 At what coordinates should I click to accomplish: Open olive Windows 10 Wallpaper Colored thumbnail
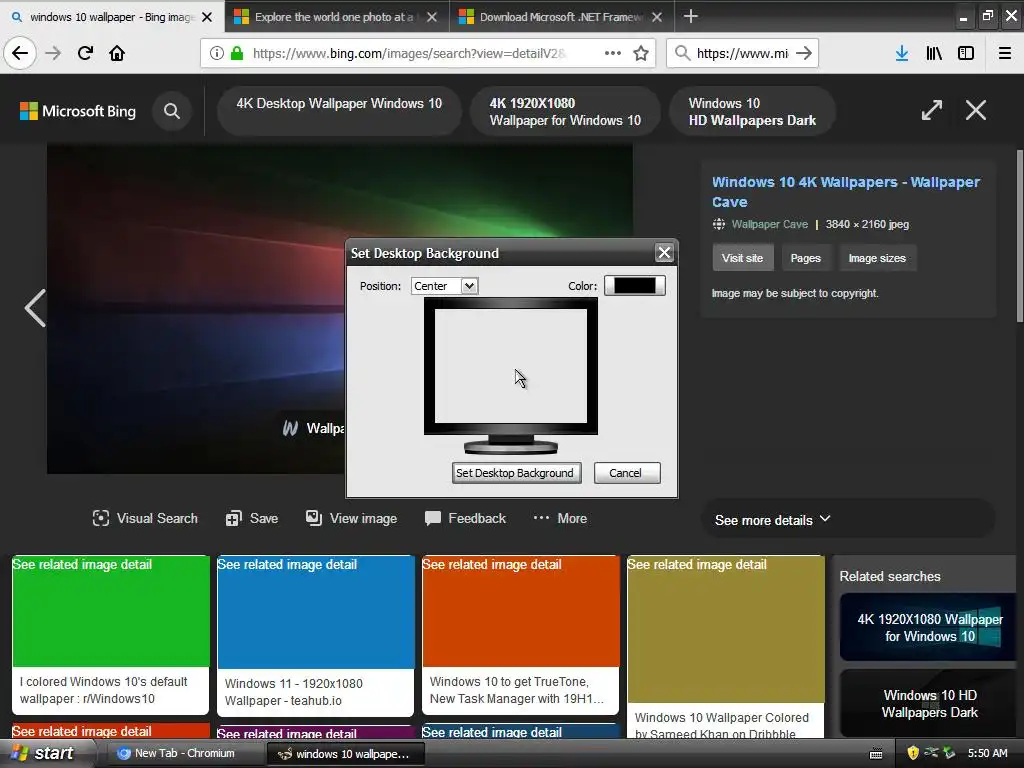[726, 647]
